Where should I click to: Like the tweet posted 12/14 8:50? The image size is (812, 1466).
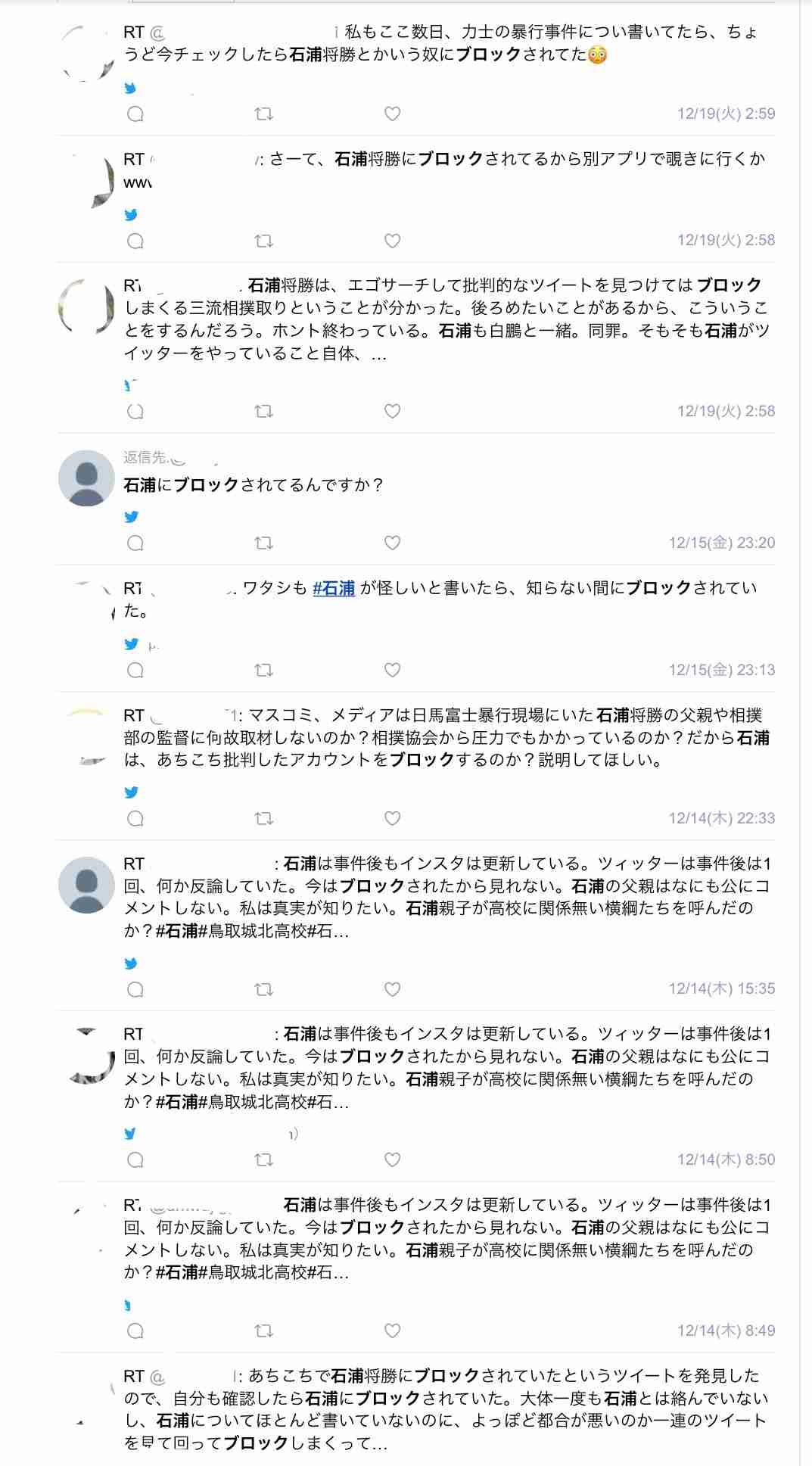coord(392,1159)
